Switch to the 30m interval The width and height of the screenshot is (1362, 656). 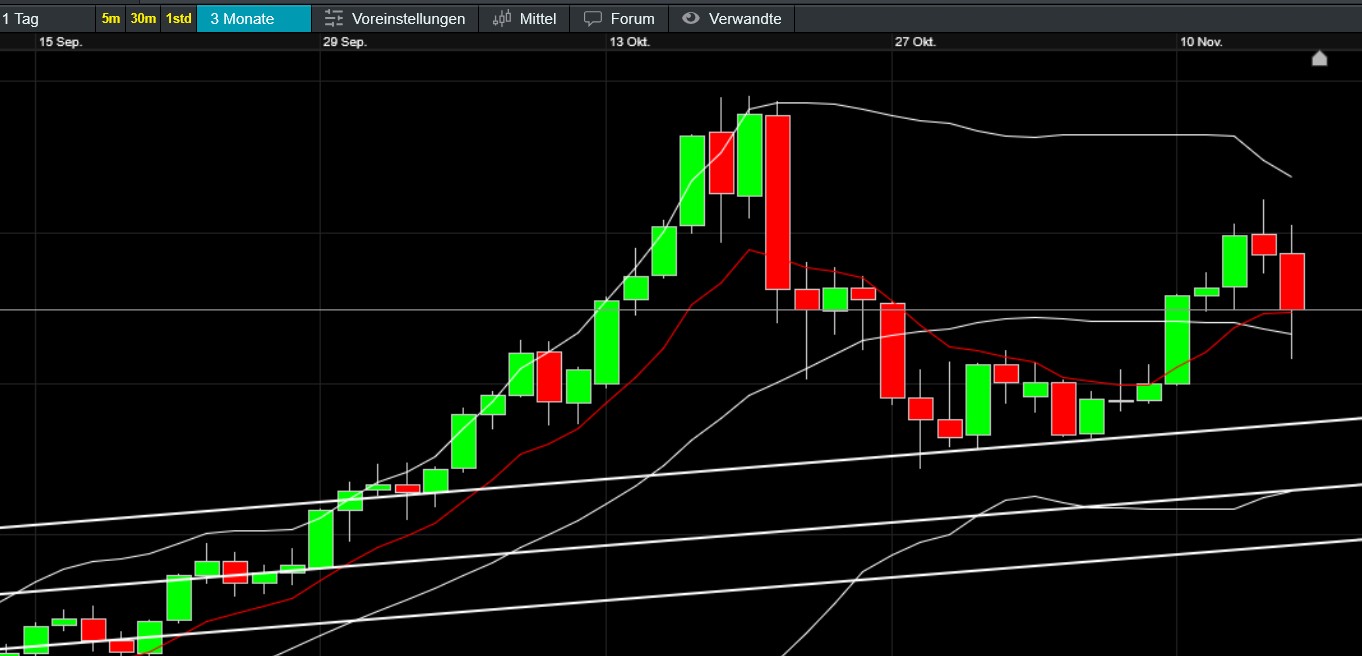(143, 19)
